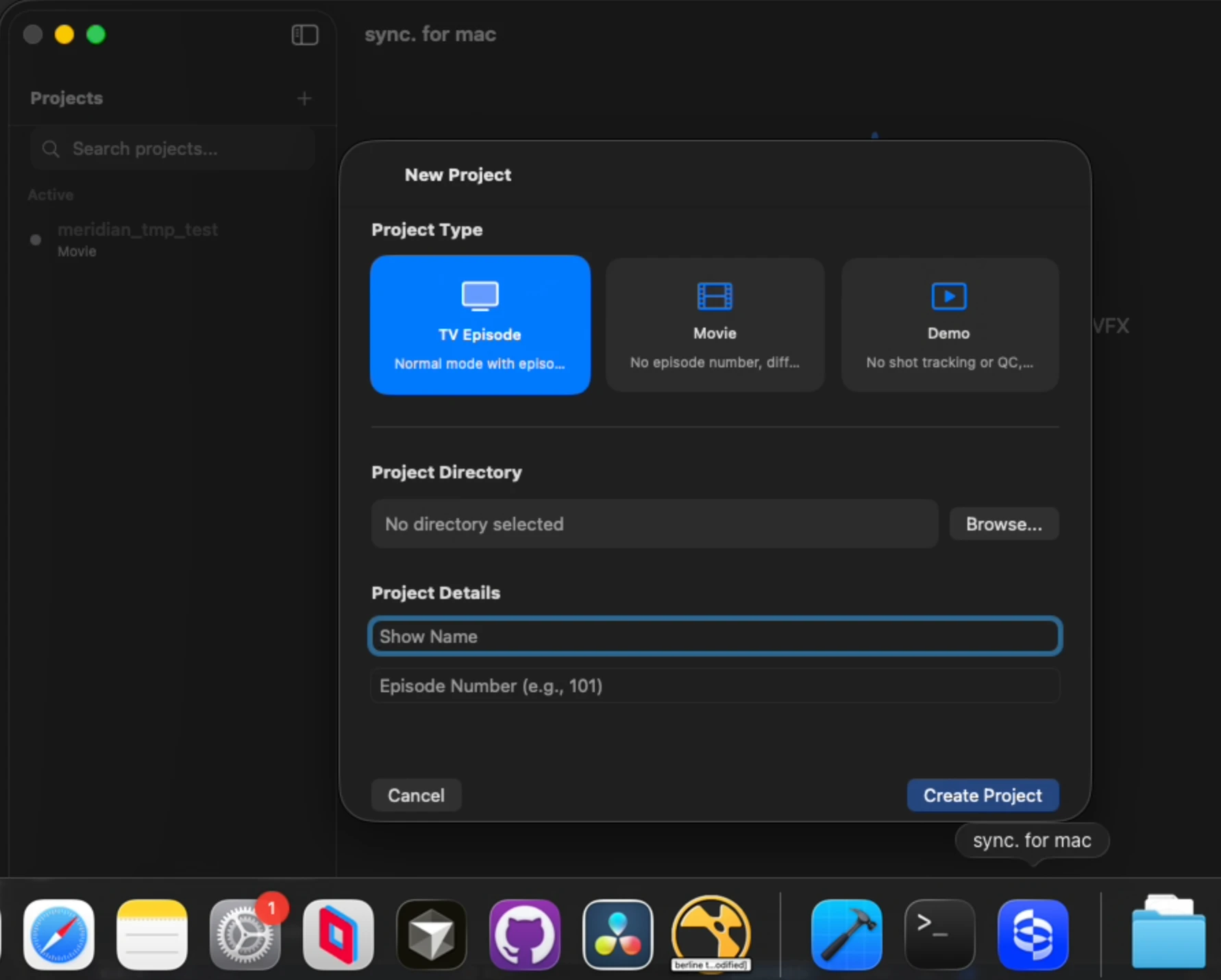
Task: Launch Xcode from the Dock
Action: tap(847, 934)
